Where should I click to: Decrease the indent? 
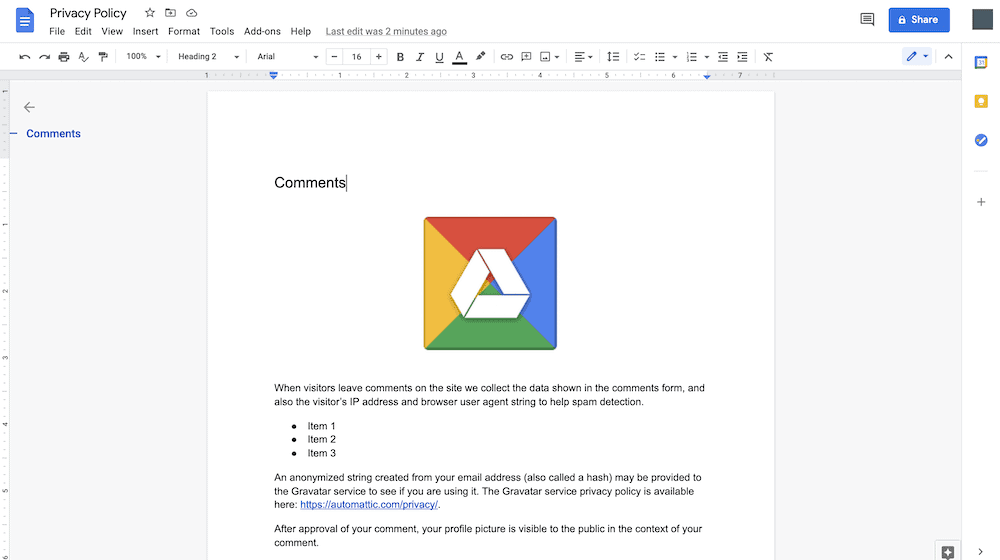click(x=723, y=57)
